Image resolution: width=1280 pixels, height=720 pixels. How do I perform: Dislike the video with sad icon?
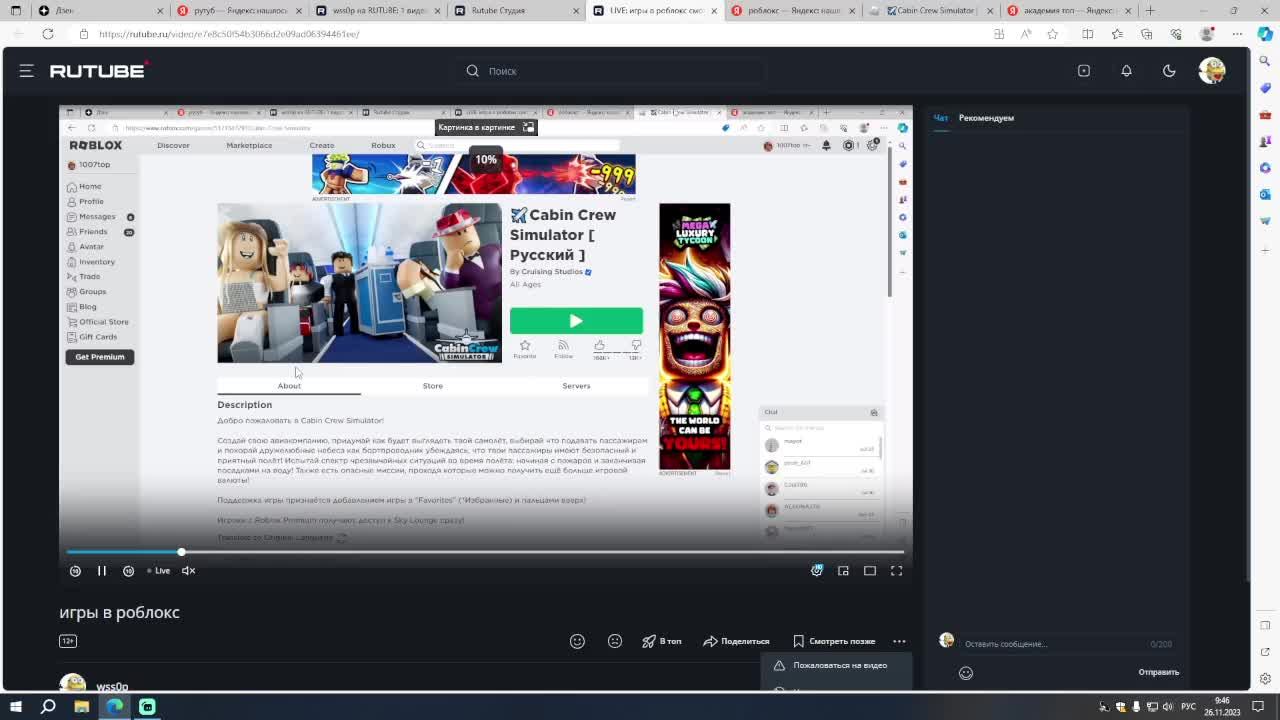click(x=615, y=641)
